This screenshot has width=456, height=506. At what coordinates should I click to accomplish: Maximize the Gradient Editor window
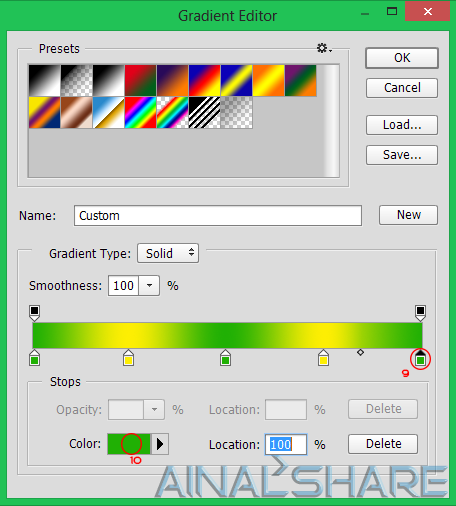point(392,12)
